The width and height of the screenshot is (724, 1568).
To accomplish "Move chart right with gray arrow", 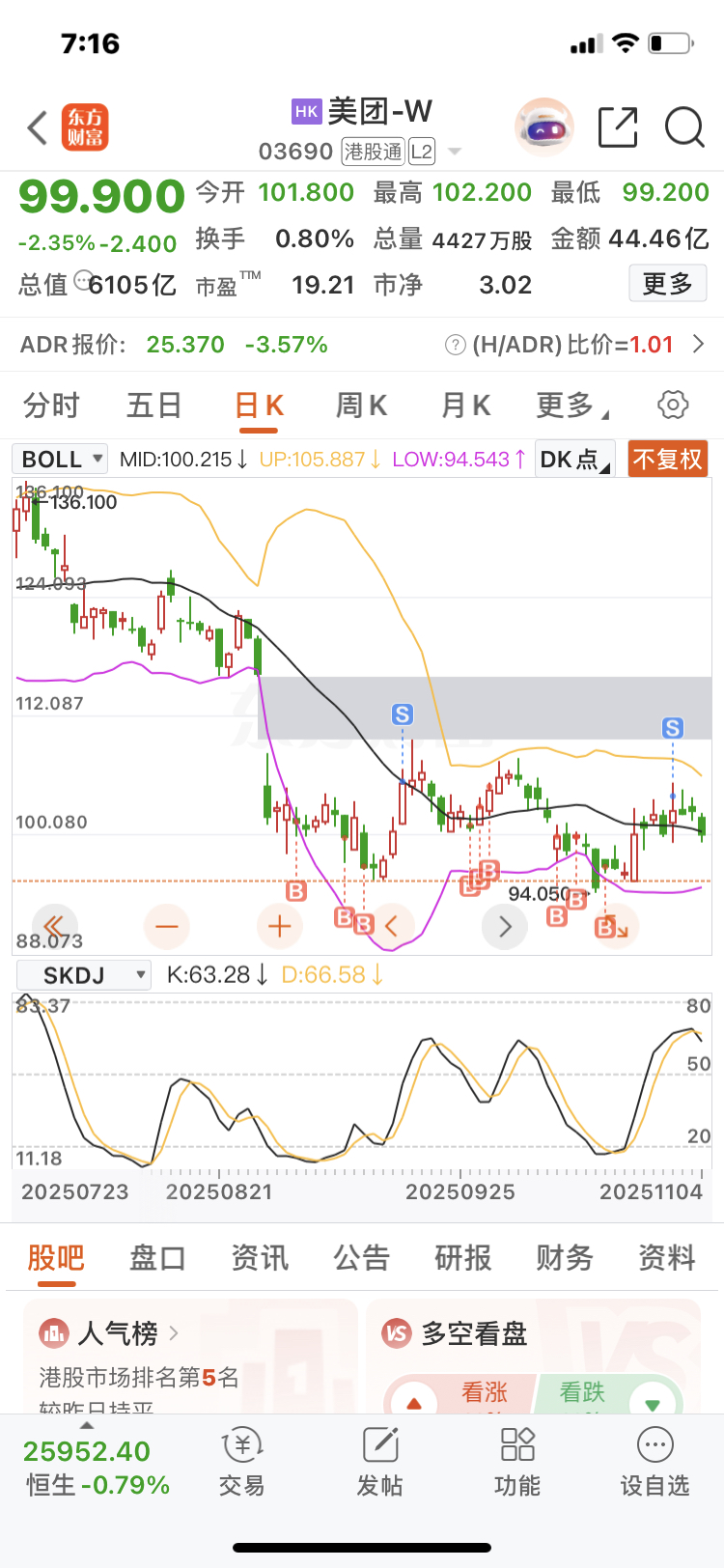I will tap(505, 927).
